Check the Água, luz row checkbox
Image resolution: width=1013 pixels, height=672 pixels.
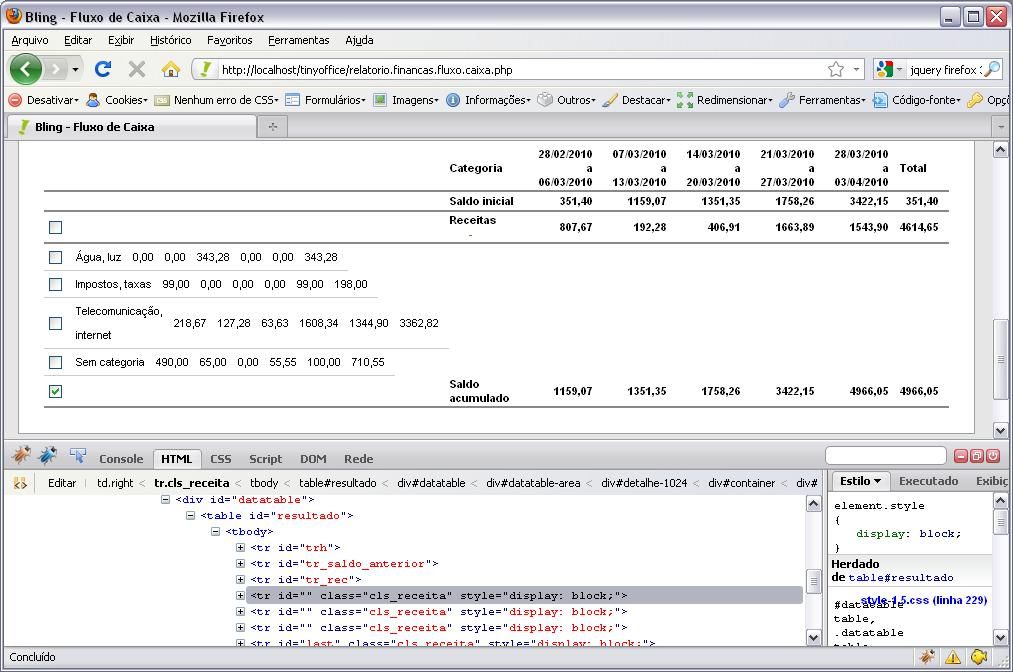pos(56,257)
